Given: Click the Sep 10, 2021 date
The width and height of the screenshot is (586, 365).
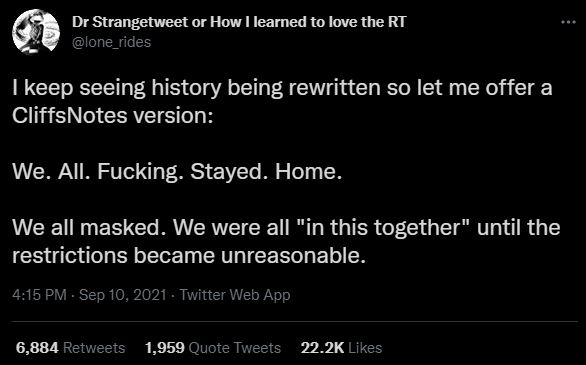Looking at the screenshot, I should tap(123, 295).
